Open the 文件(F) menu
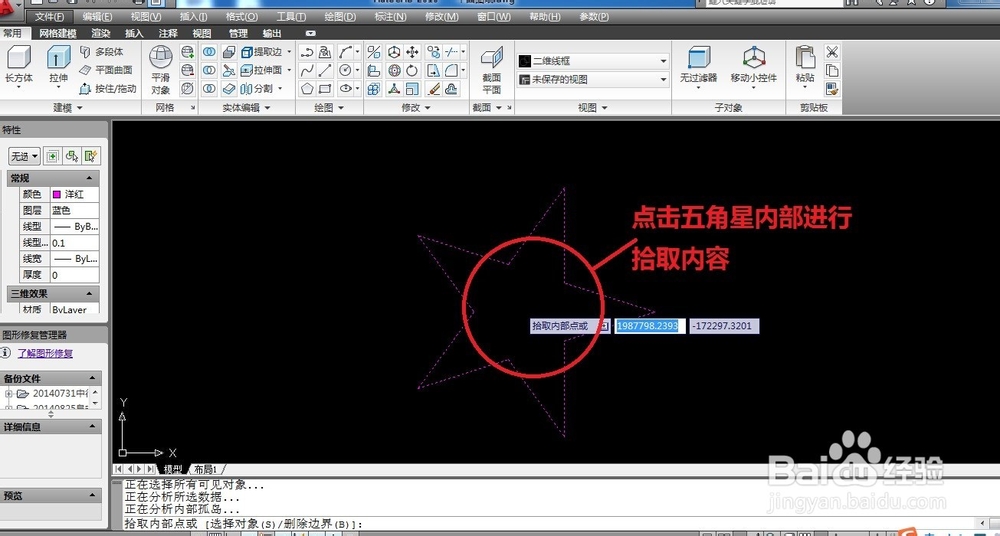Viewport: 1000px width, 536px height. pos(49,17)
